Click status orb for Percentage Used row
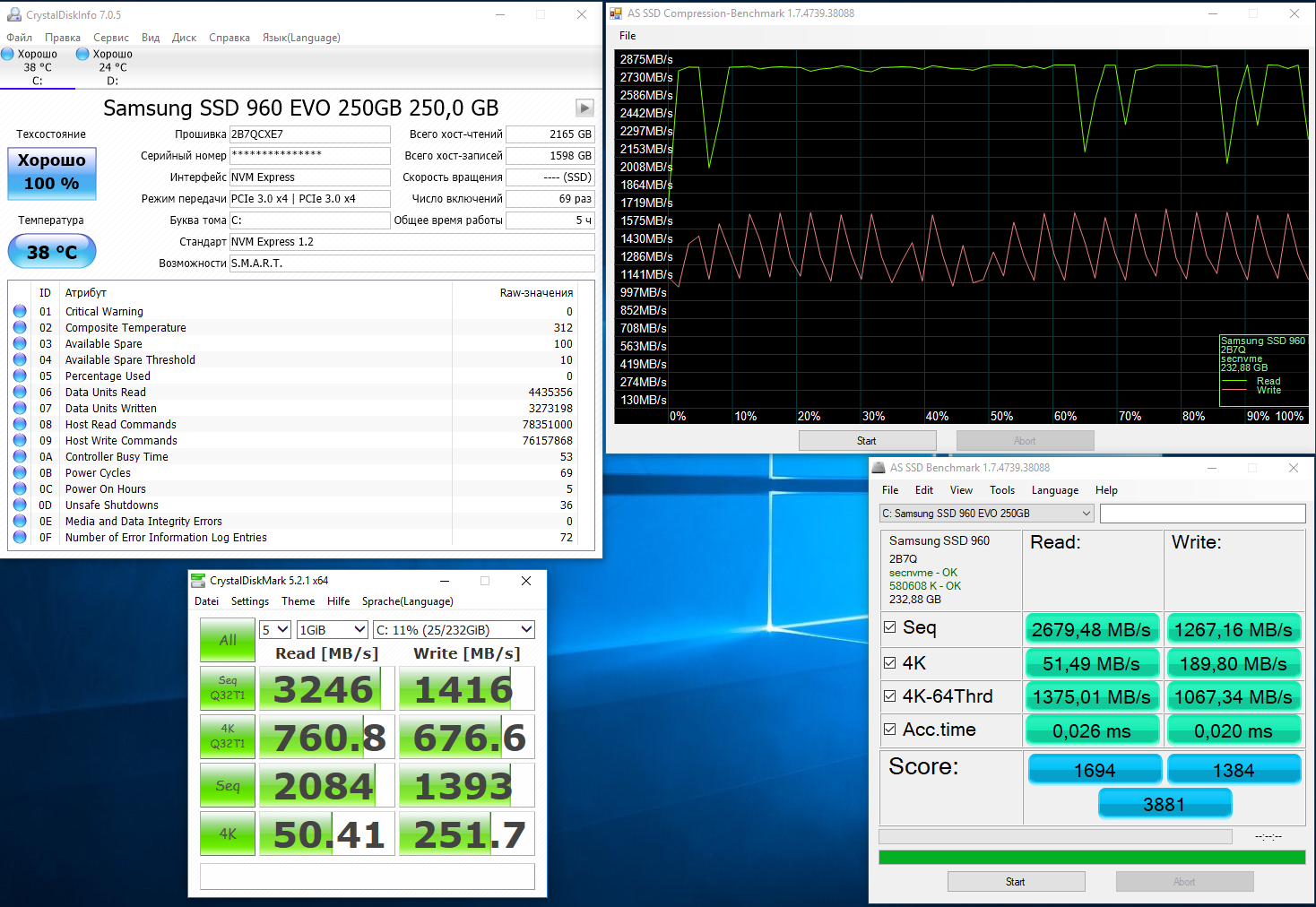This screenshot has height=907, width=1316. [20, 376]
